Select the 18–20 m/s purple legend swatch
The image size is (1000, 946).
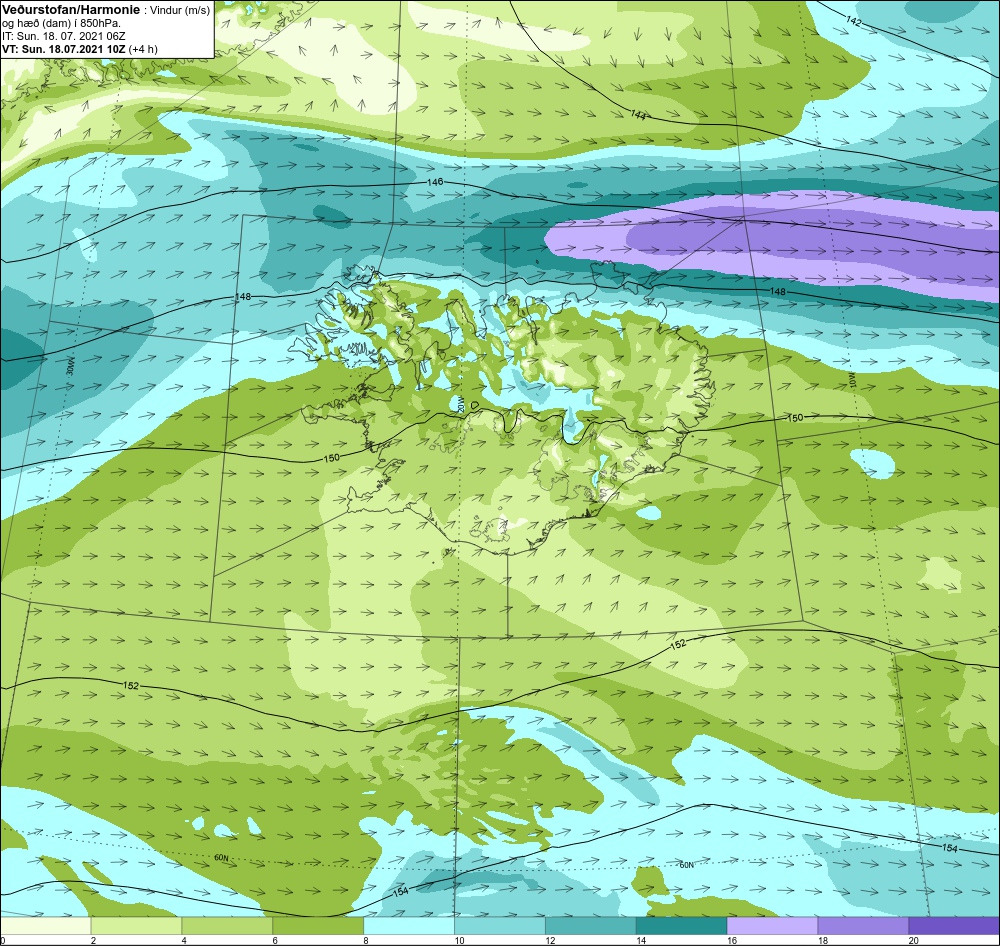point(864,925)
